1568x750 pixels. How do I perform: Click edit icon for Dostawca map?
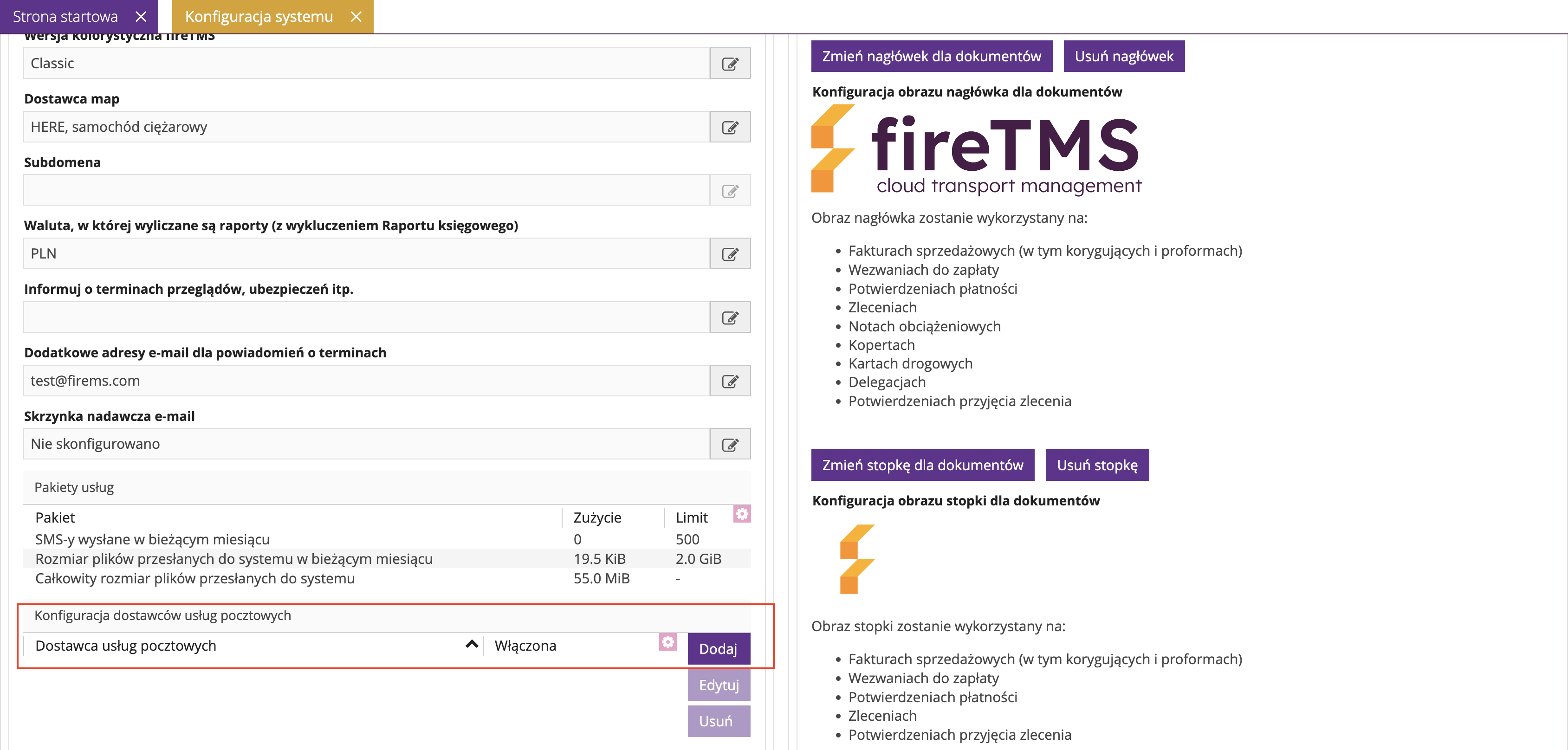(730, 127)
